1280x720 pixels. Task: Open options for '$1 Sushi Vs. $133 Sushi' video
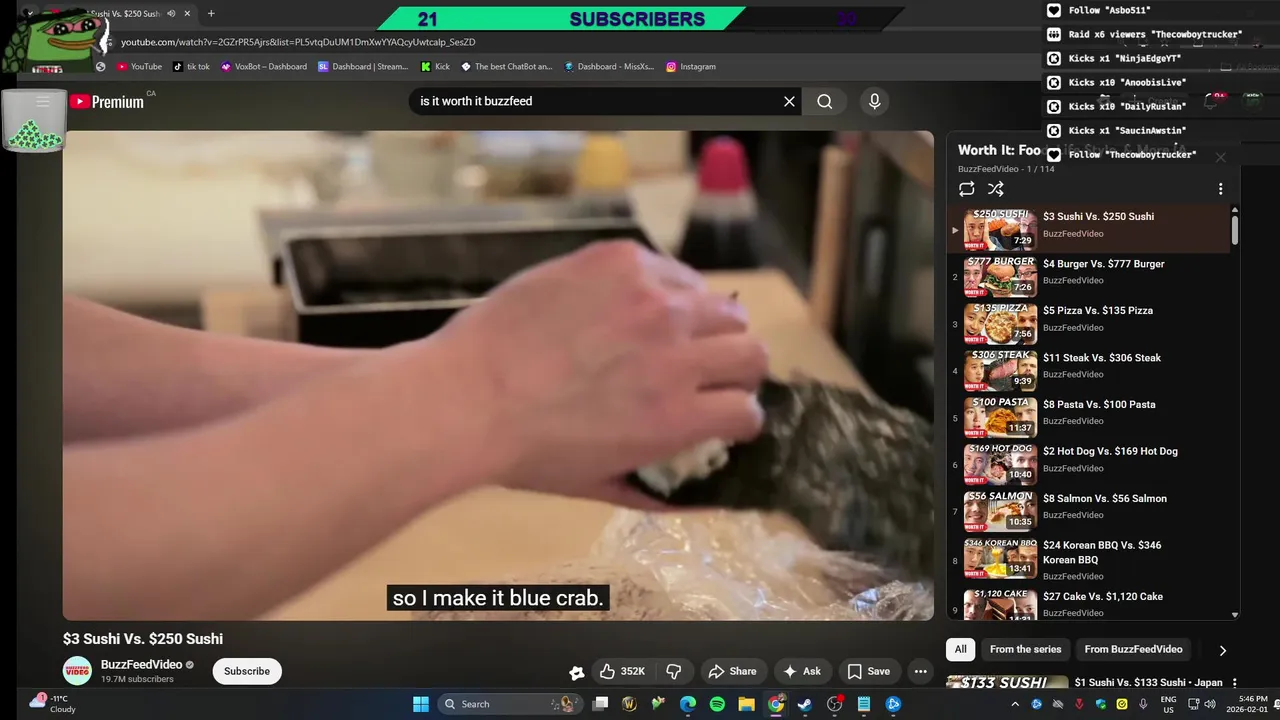[1234, 683]
